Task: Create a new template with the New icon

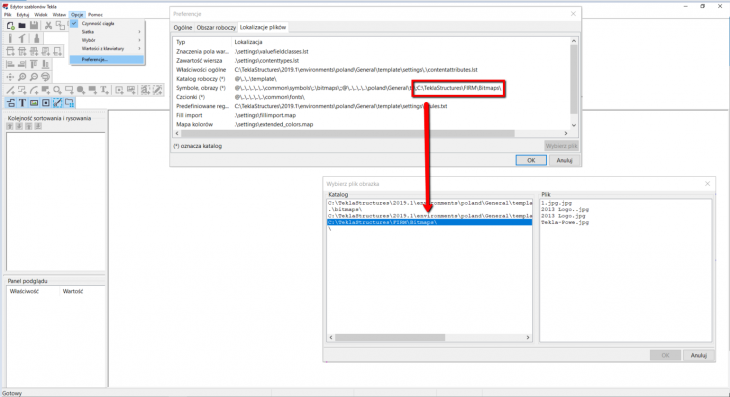Action: coord(10,26)
